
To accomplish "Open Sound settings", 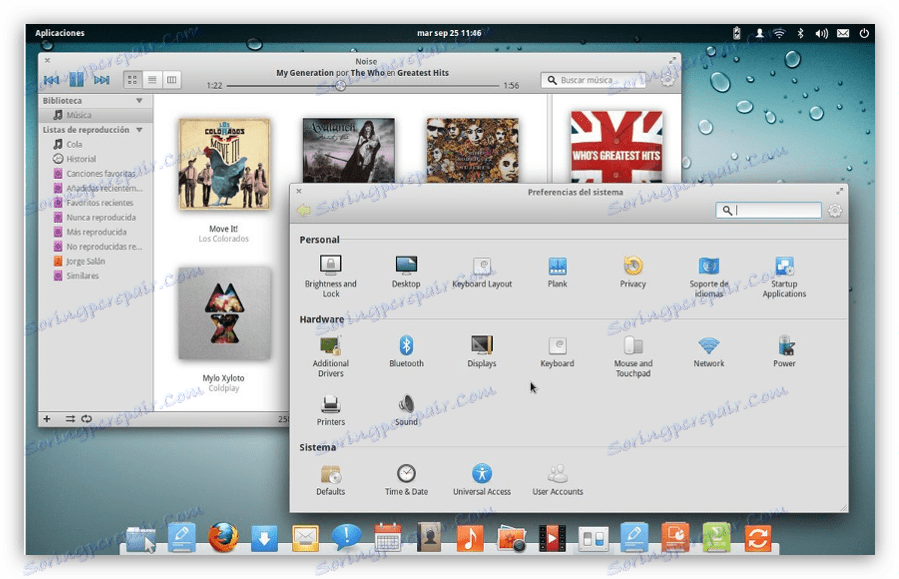I will [406, 409].
